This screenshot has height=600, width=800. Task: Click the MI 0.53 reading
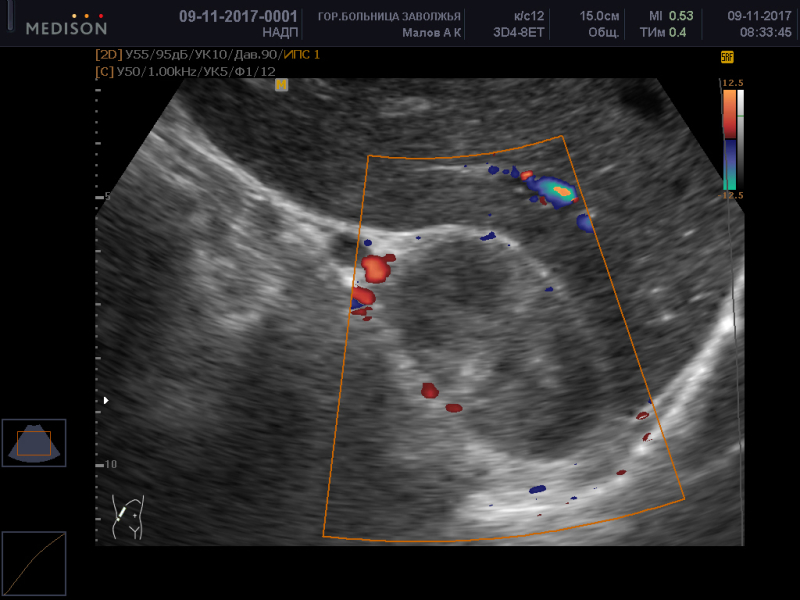pos(671,16)
